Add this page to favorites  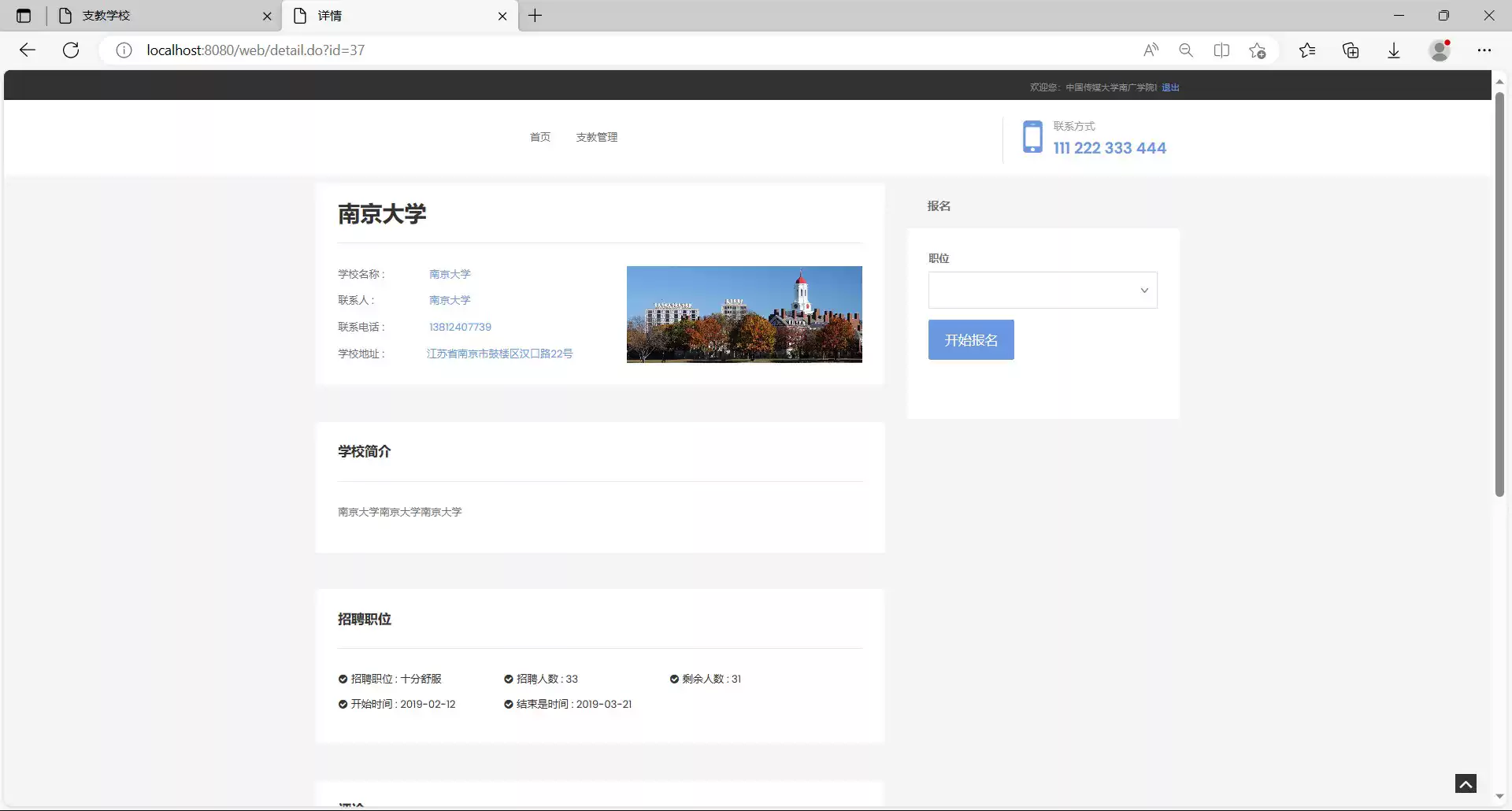coord(1257,50)
